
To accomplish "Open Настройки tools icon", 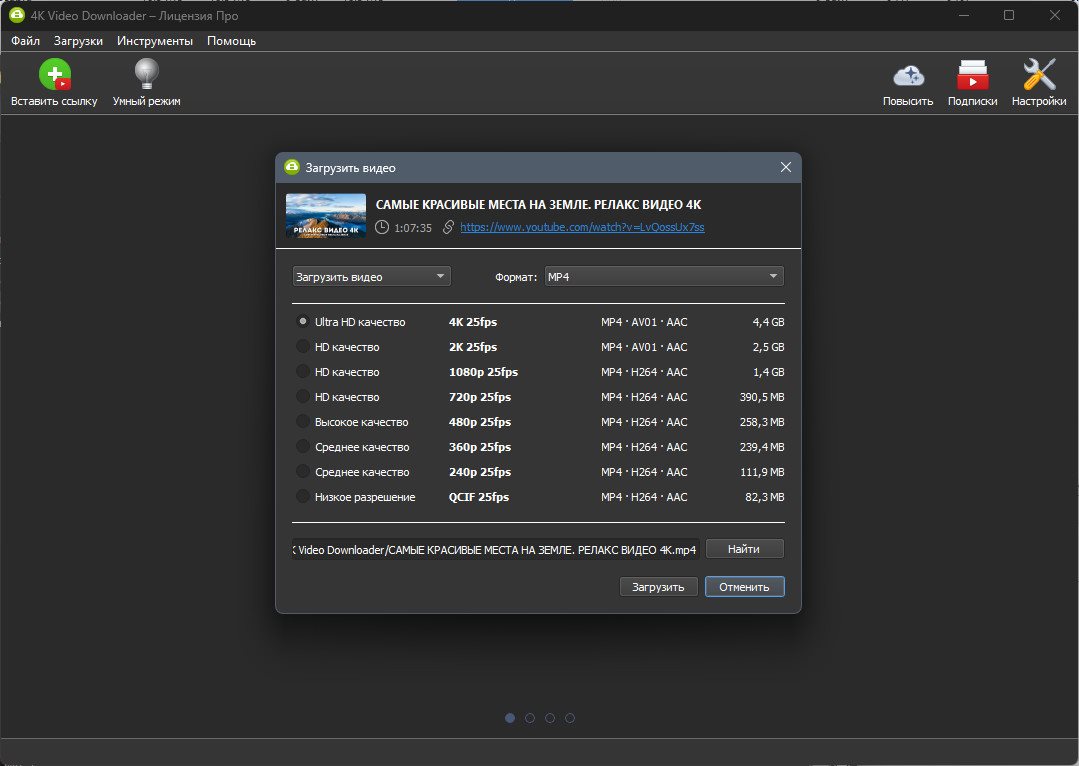I will pos(1038,74).
